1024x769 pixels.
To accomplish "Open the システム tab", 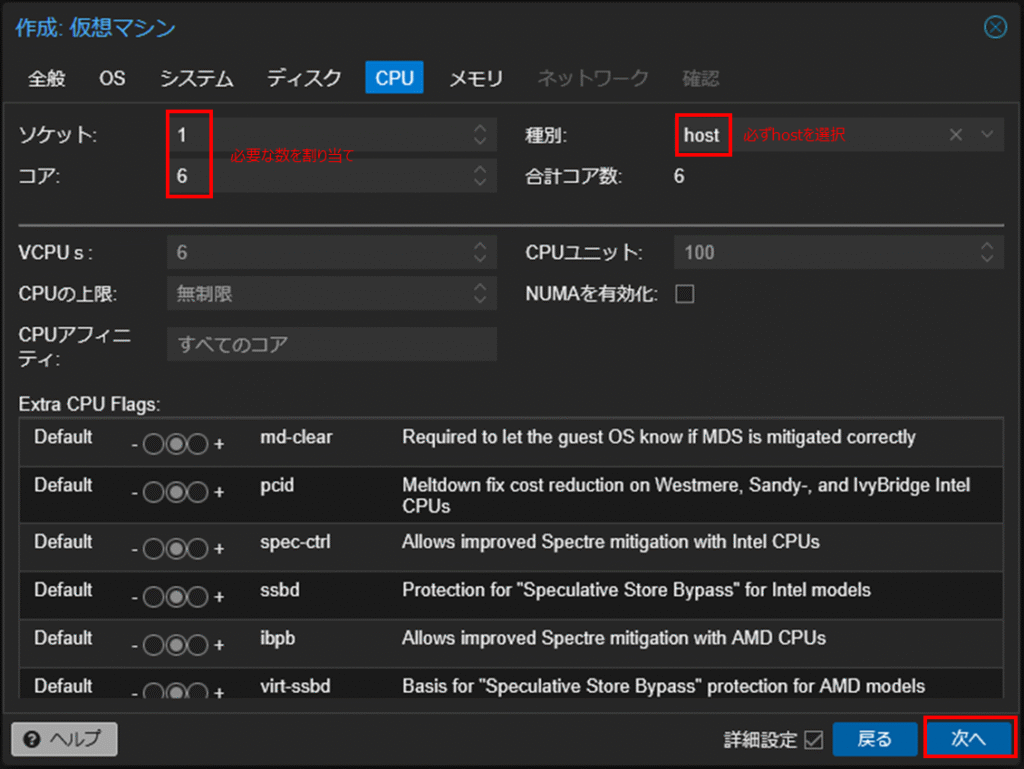I will tap(197, 78).
